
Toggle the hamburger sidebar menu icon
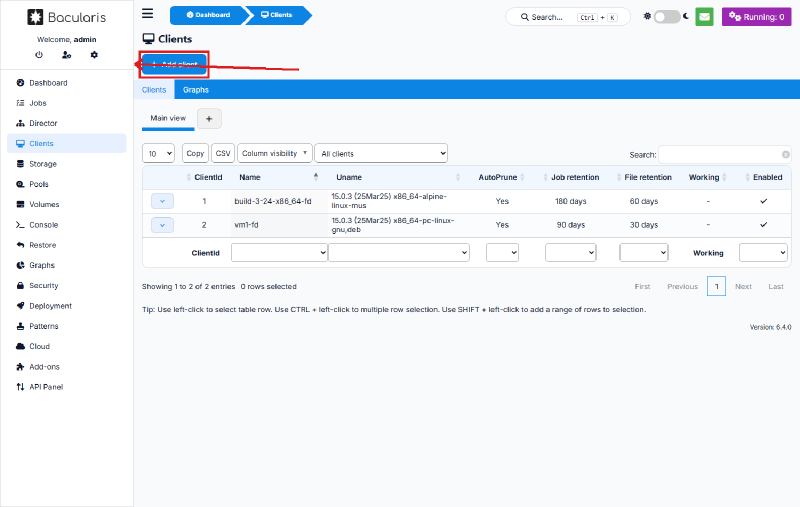click(x=147, y=13)
